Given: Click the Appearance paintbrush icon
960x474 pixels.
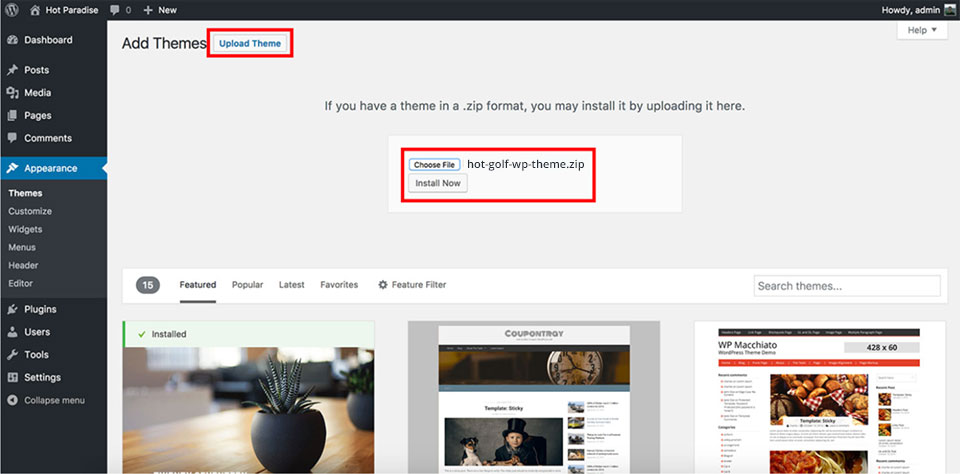Looking at the screenshot, I should pos(12,168).
